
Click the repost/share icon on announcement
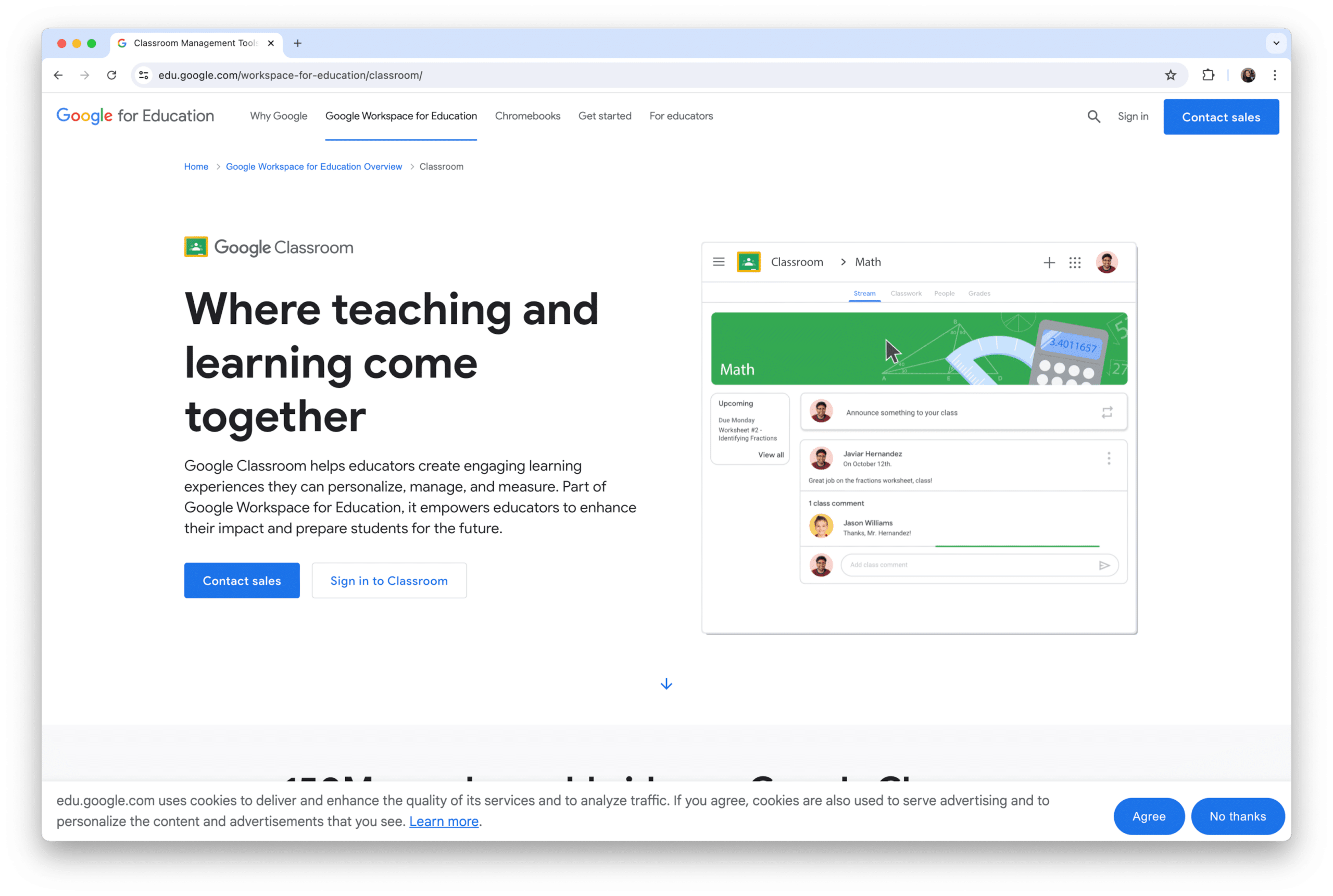coord(1107,412)
